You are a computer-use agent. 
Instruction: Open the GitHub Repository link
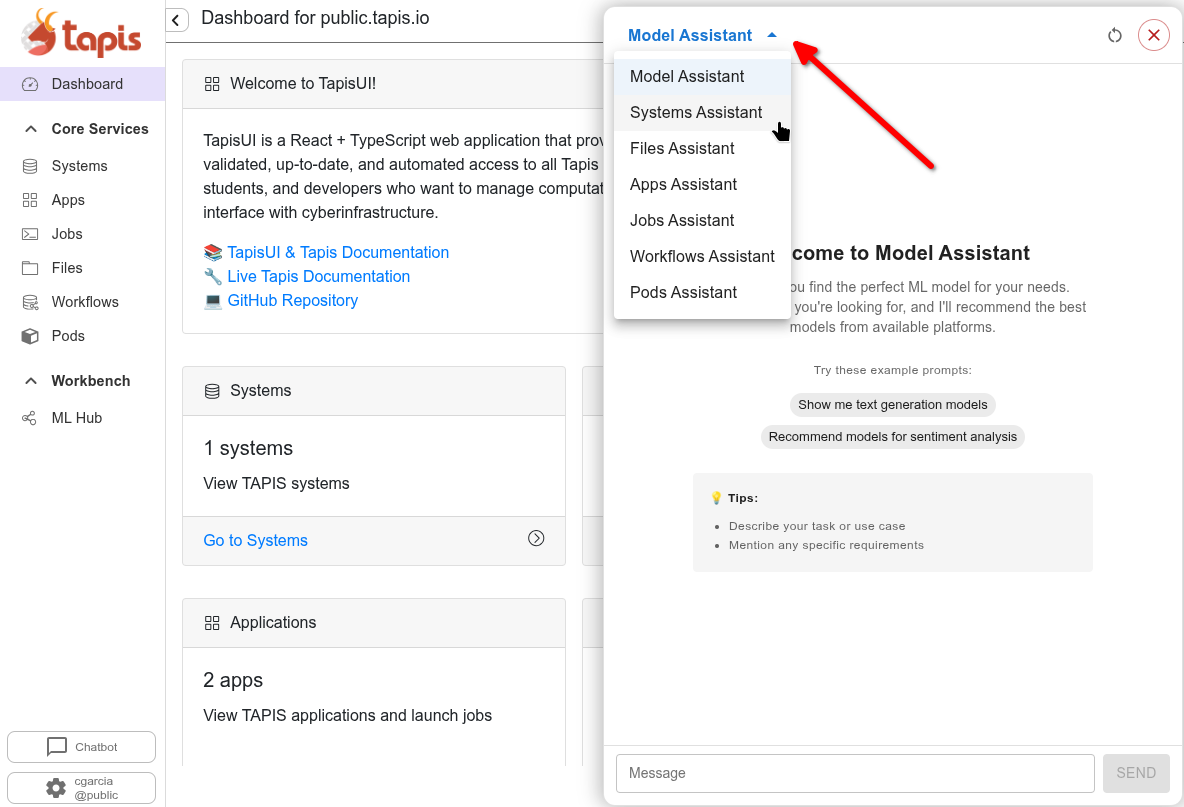pyautogui.click(x=292, y=300)
